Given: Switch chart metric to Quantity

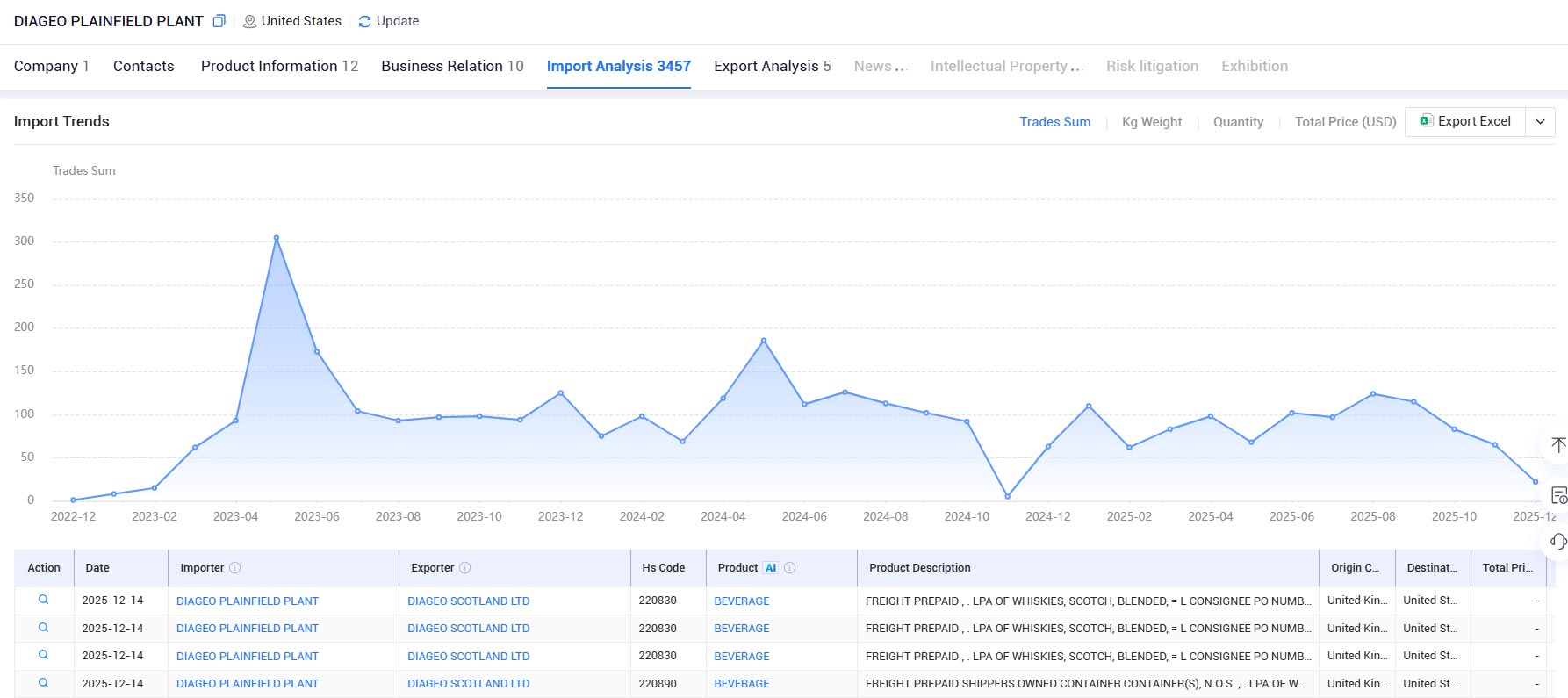Looking at the screenshot, I should click(1238, 122).
